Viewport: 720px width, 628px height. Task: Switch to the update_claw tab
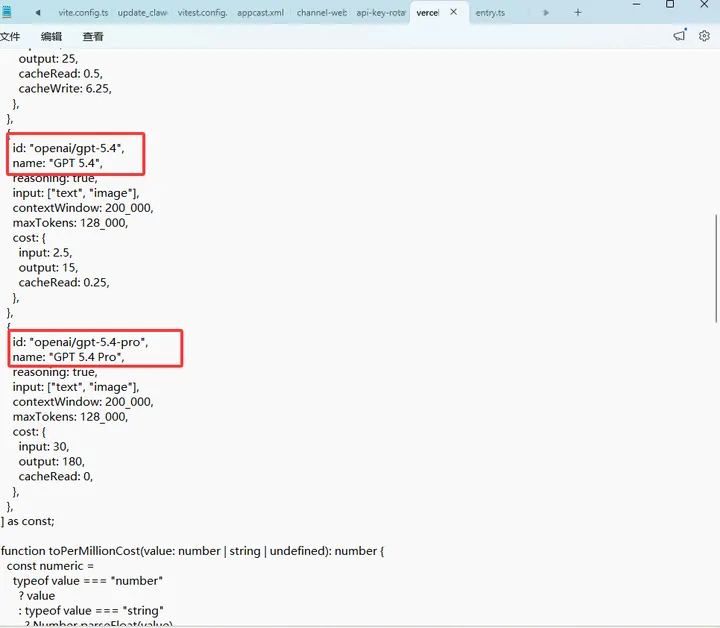pyautogui.click(x=142, y=13)
